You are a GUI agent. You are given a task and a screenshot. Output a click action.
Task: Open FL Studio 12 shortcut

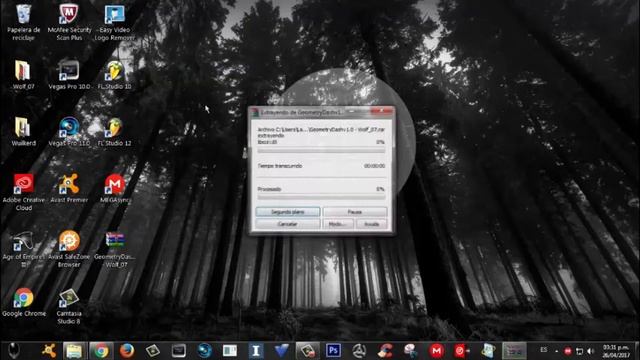115,131
